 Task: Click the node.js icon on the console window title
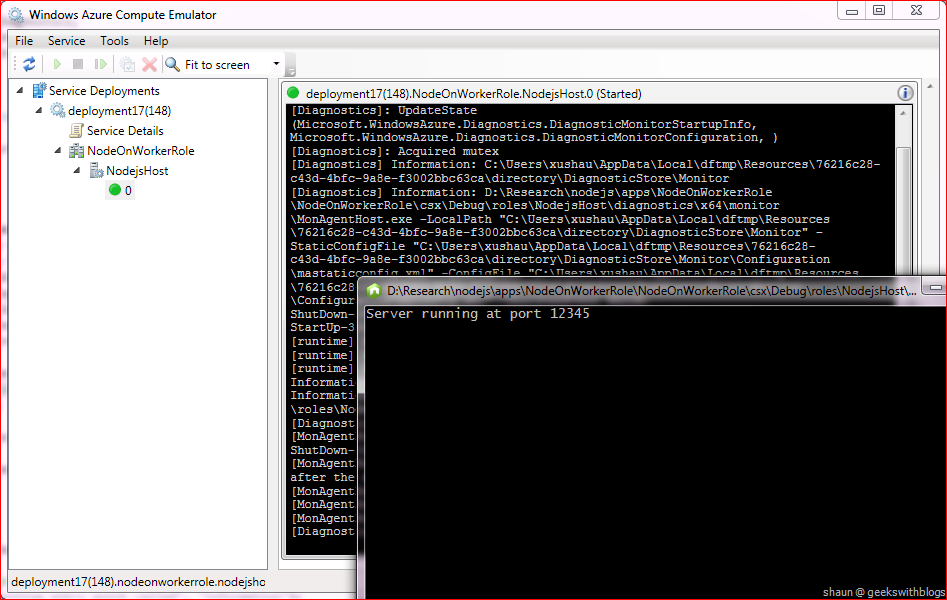click(374, 291)
